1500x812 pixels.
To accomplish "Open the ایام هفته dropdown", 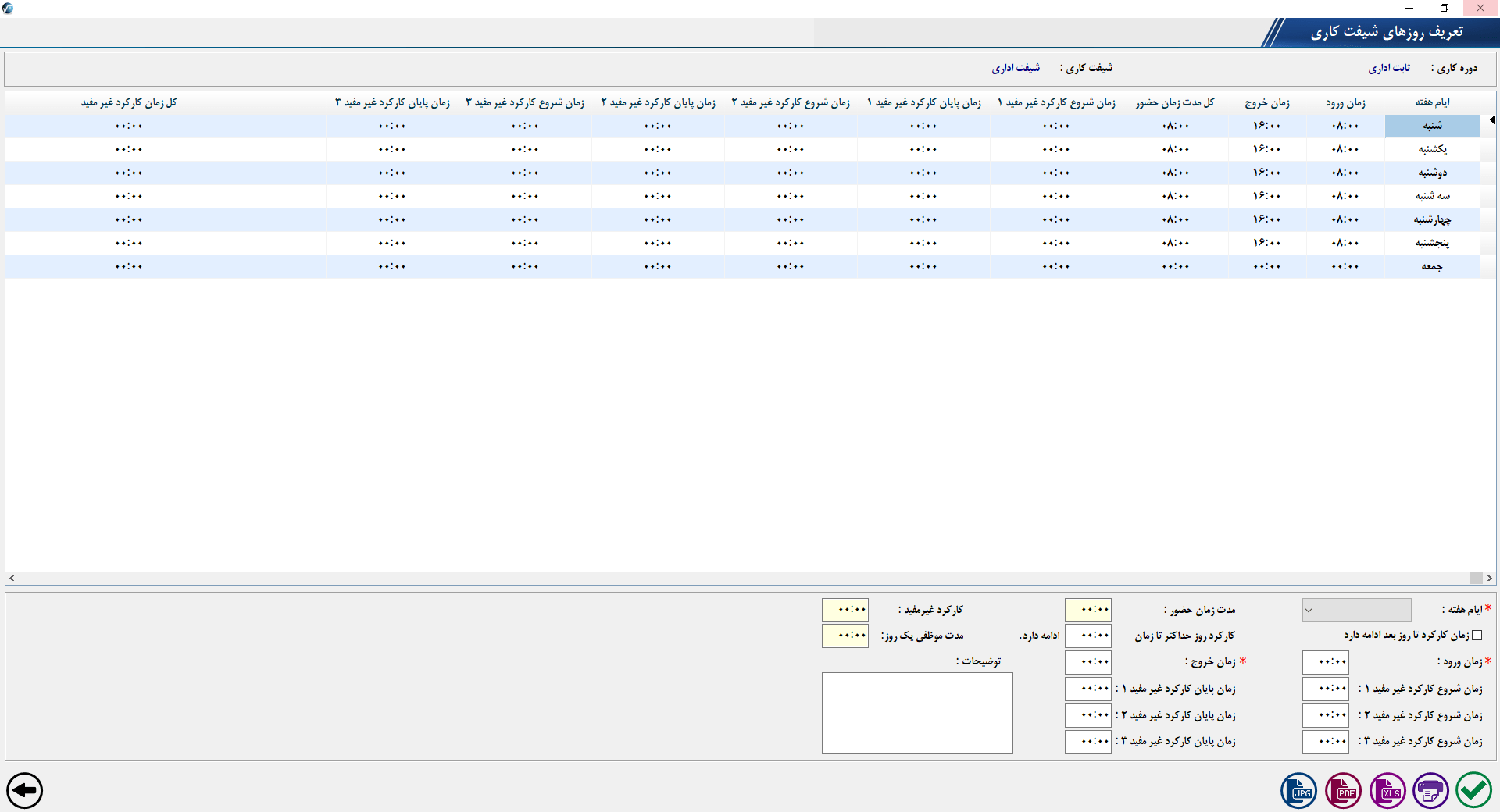I will 1356,610.
